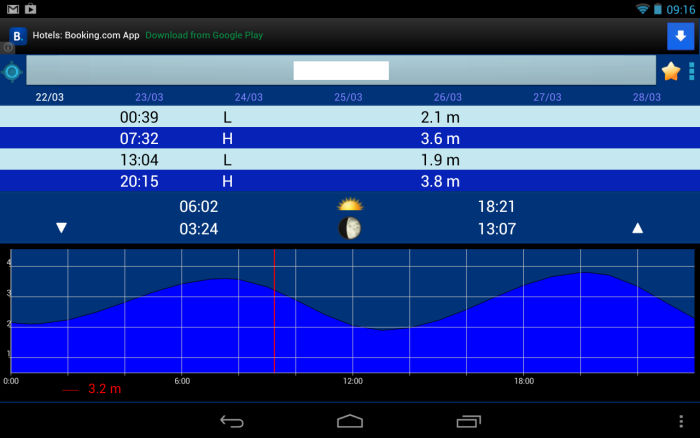Expand with the up triangle arrow
This screenshot has width=700, height=438.
click(637, 228)
